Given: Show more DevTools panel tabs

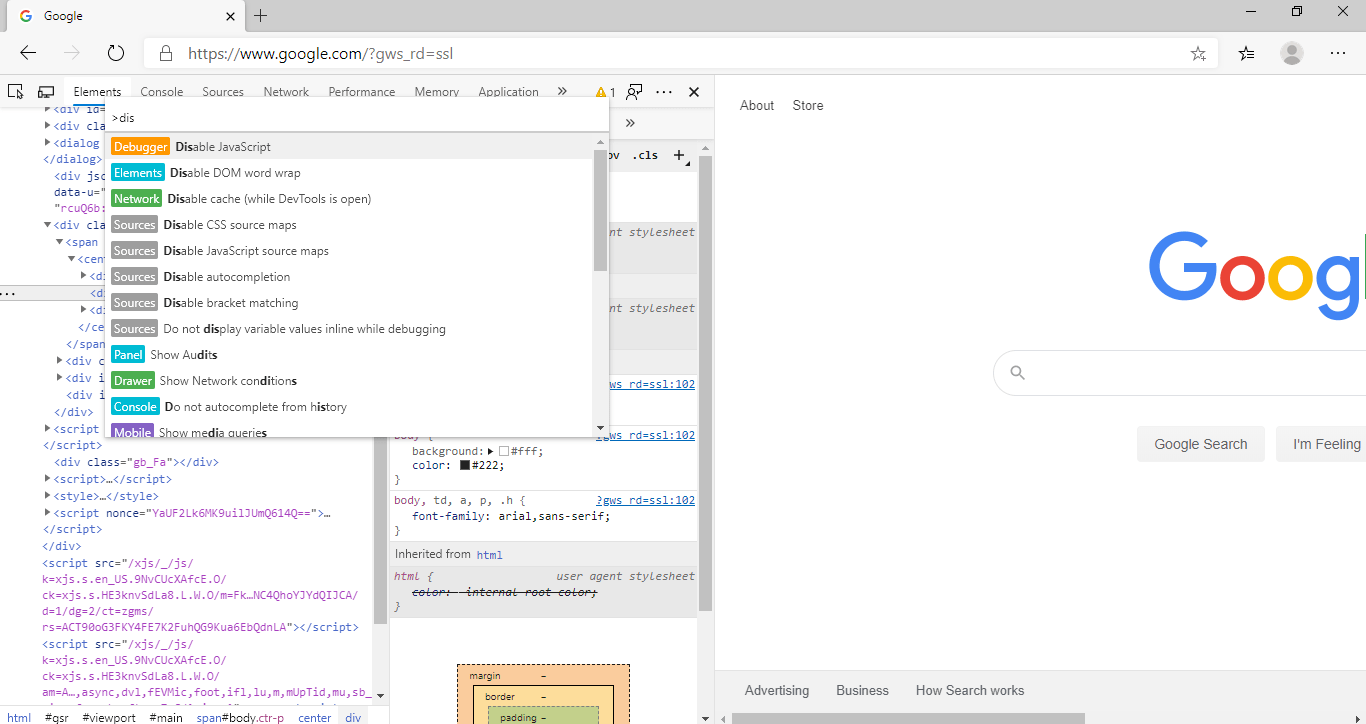Looking at the screenshot, I should [562, 91].
